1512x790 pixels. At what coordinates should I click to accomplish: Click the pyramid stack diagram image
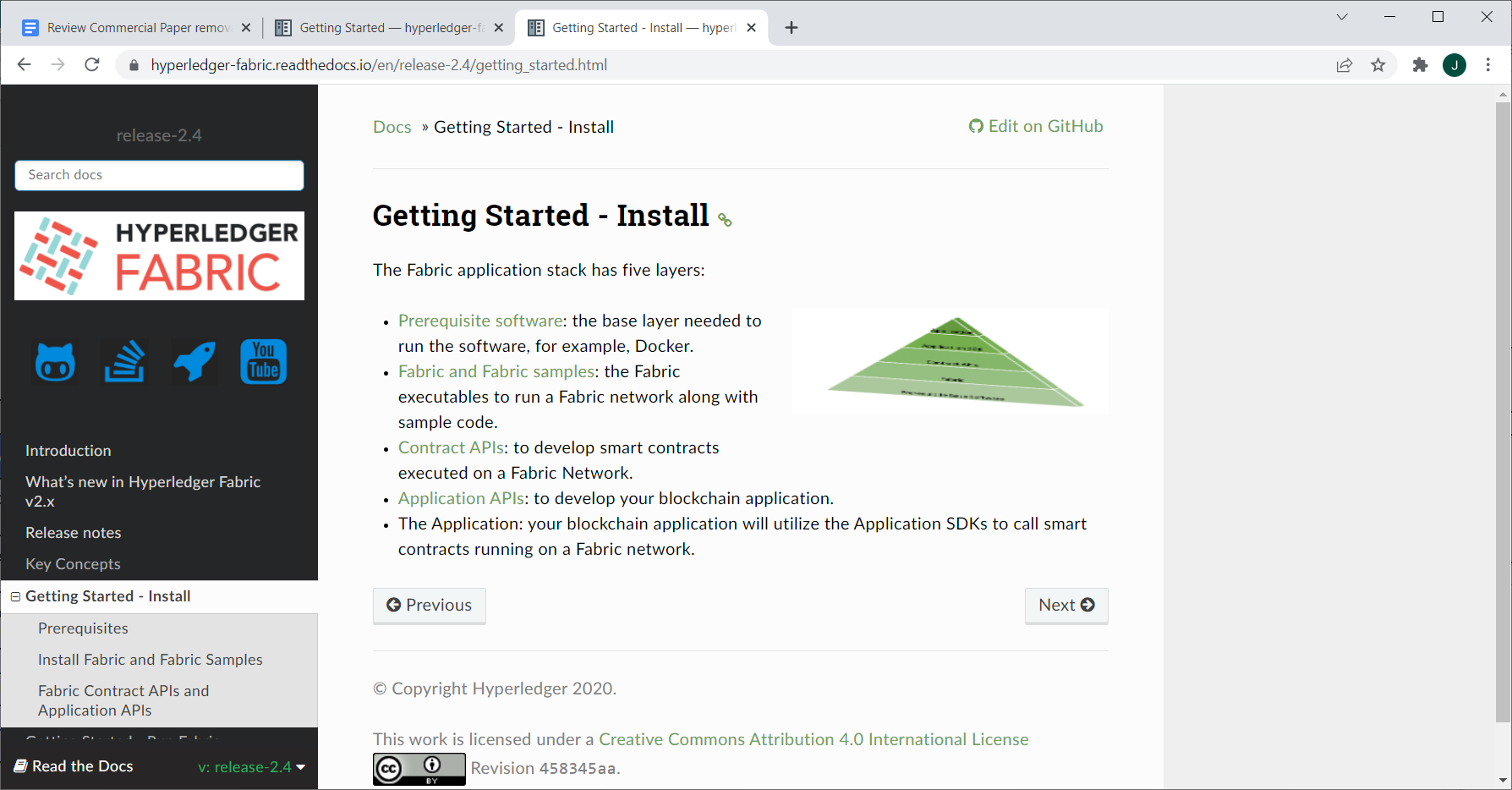click(950, 362)
